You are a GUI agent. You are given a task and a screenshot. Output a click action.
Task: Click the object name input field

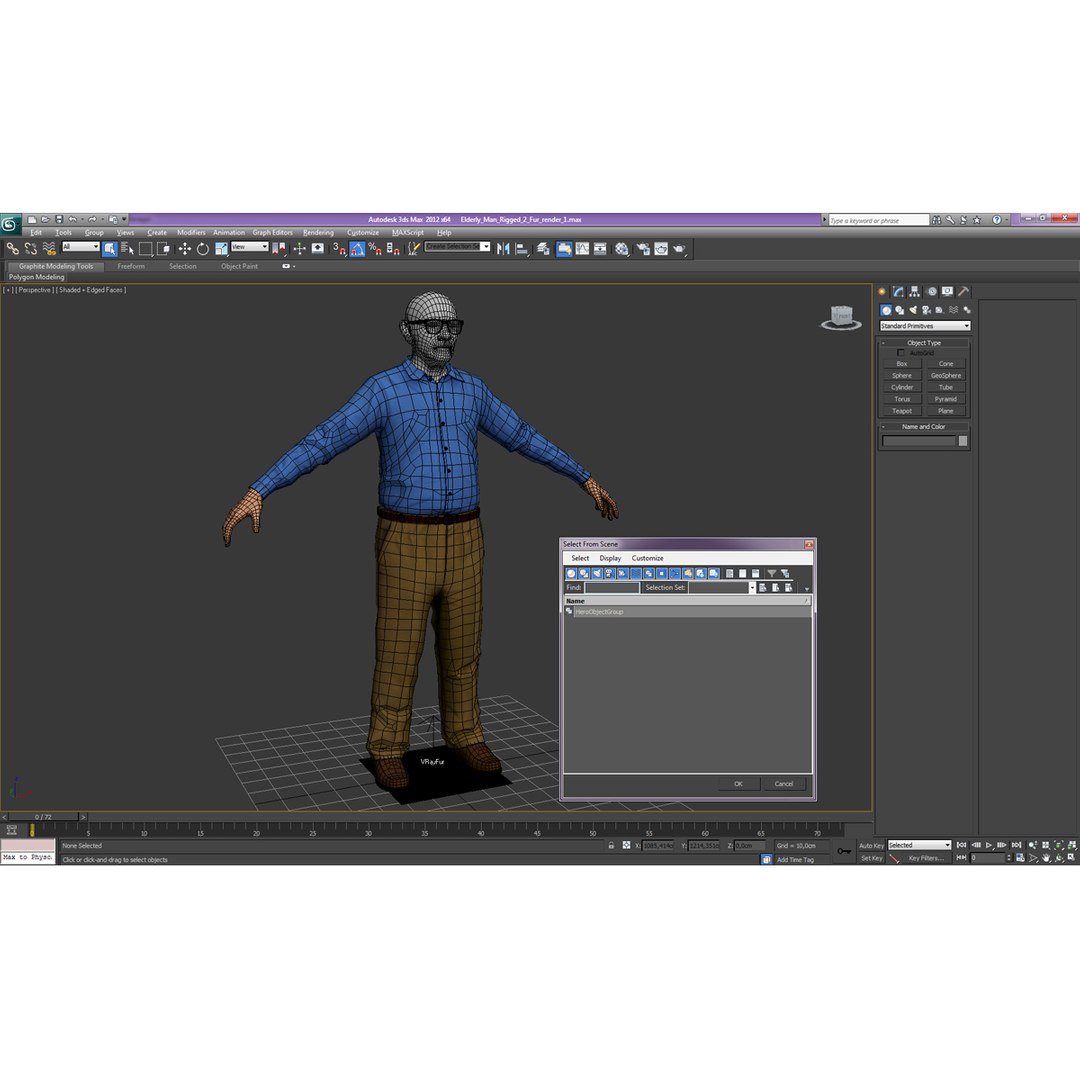[x=919, y=441]
